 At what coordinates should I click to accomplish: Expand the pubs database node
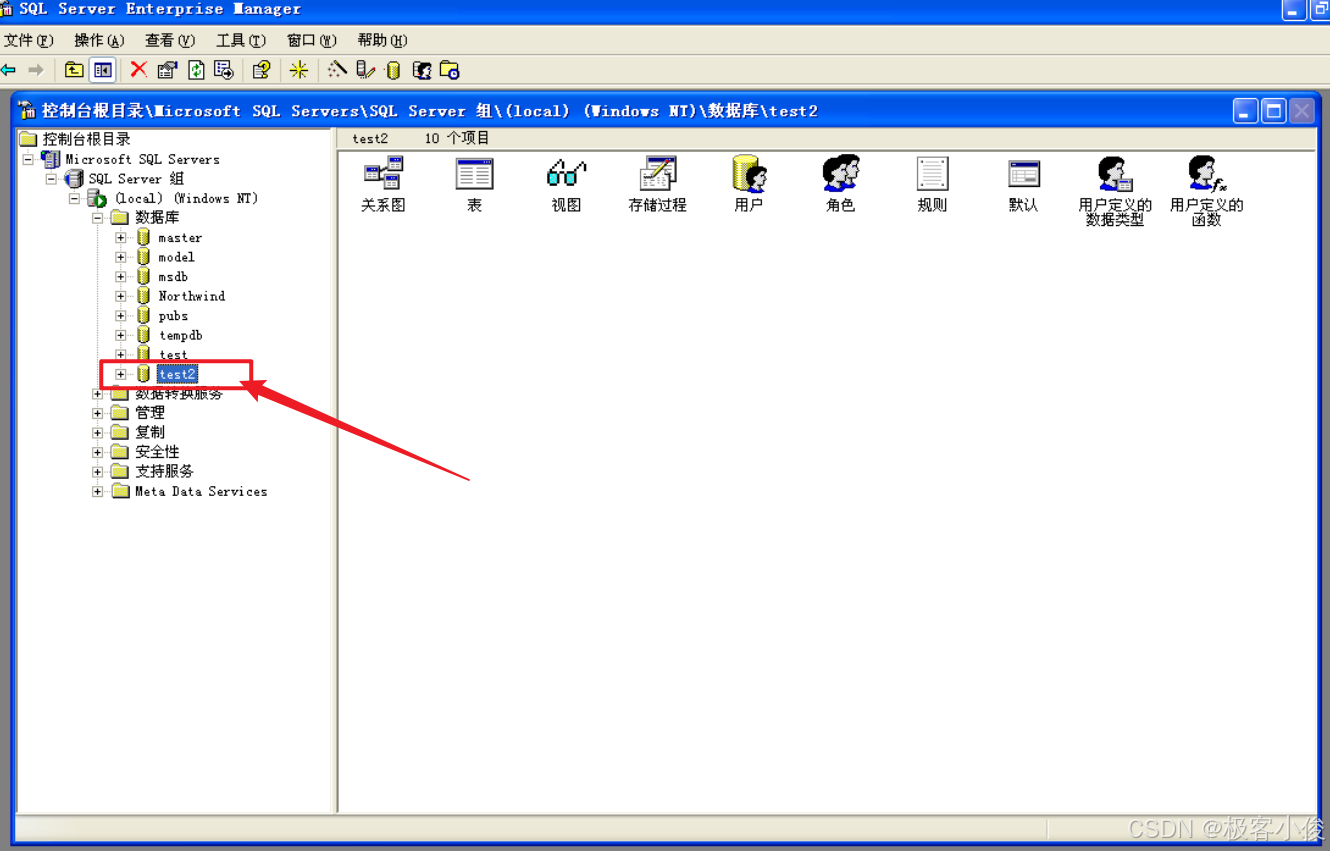point(120,316)
